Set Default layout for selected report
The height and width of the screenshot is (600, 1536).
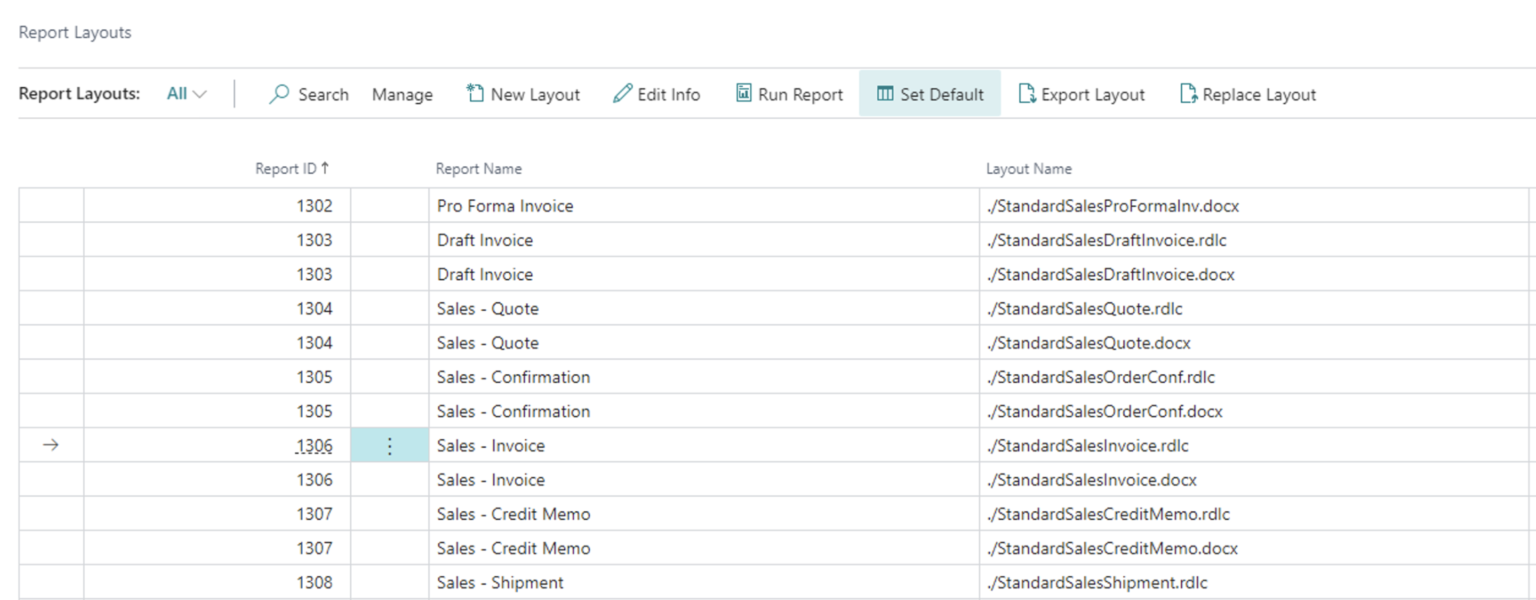929,94
